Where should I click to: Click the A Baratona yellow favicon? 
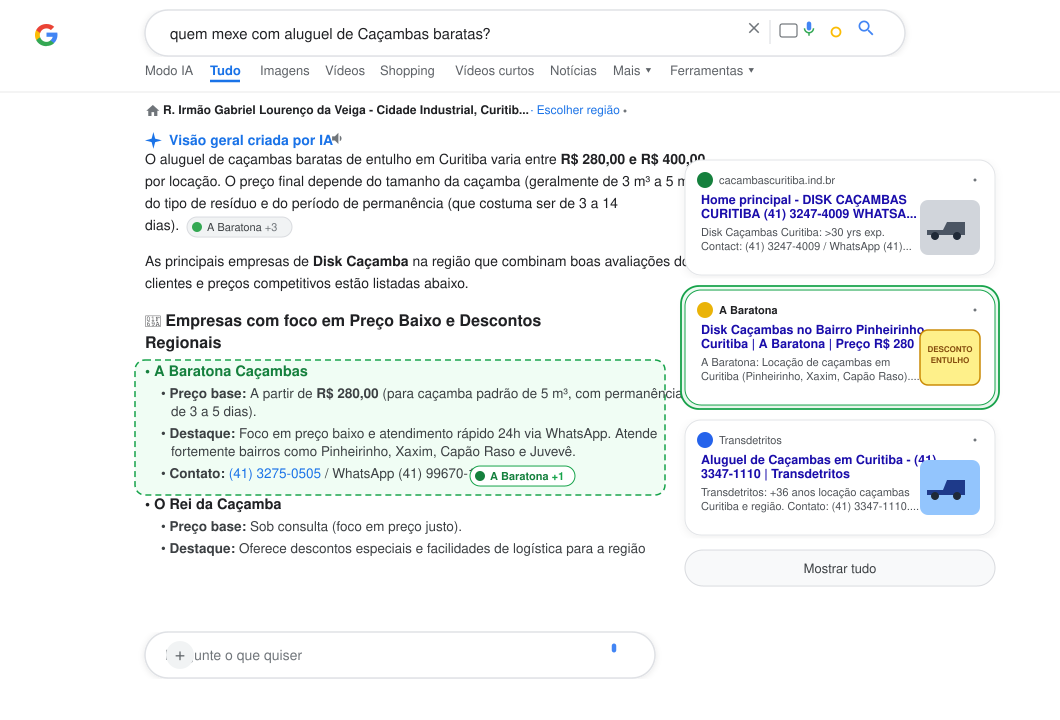[705, 310]
